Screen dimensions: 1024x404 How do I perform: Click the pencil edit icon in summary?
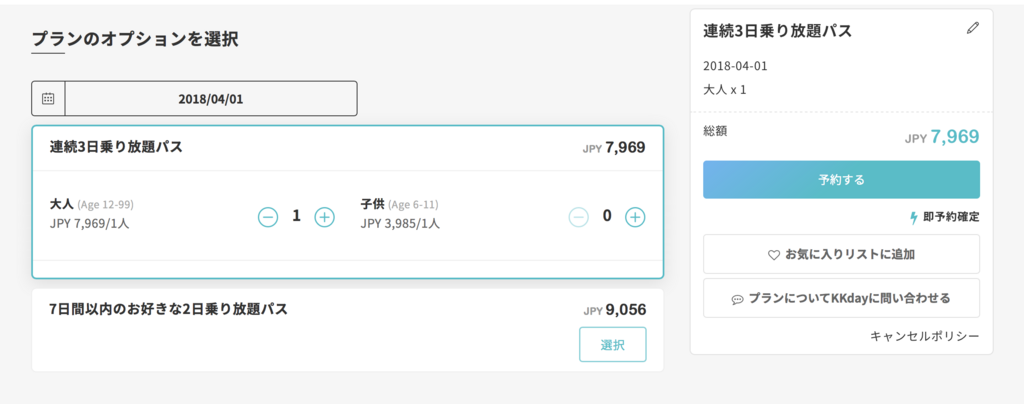[973, 28]
